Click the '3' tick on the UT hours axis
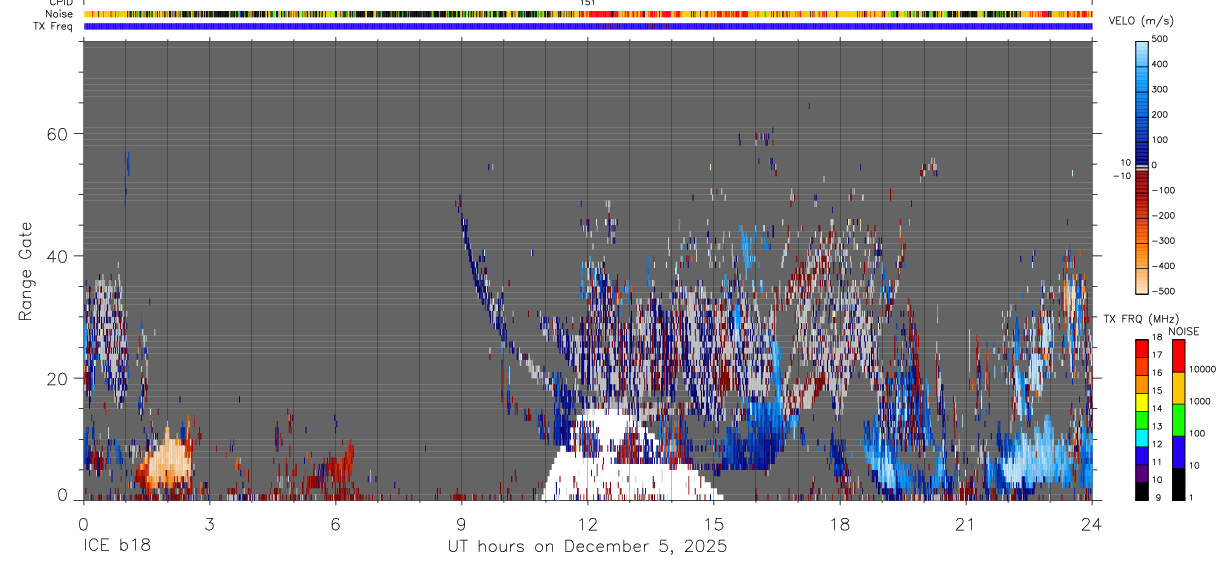Screen dimensions: 1228x567 point(209,523)
